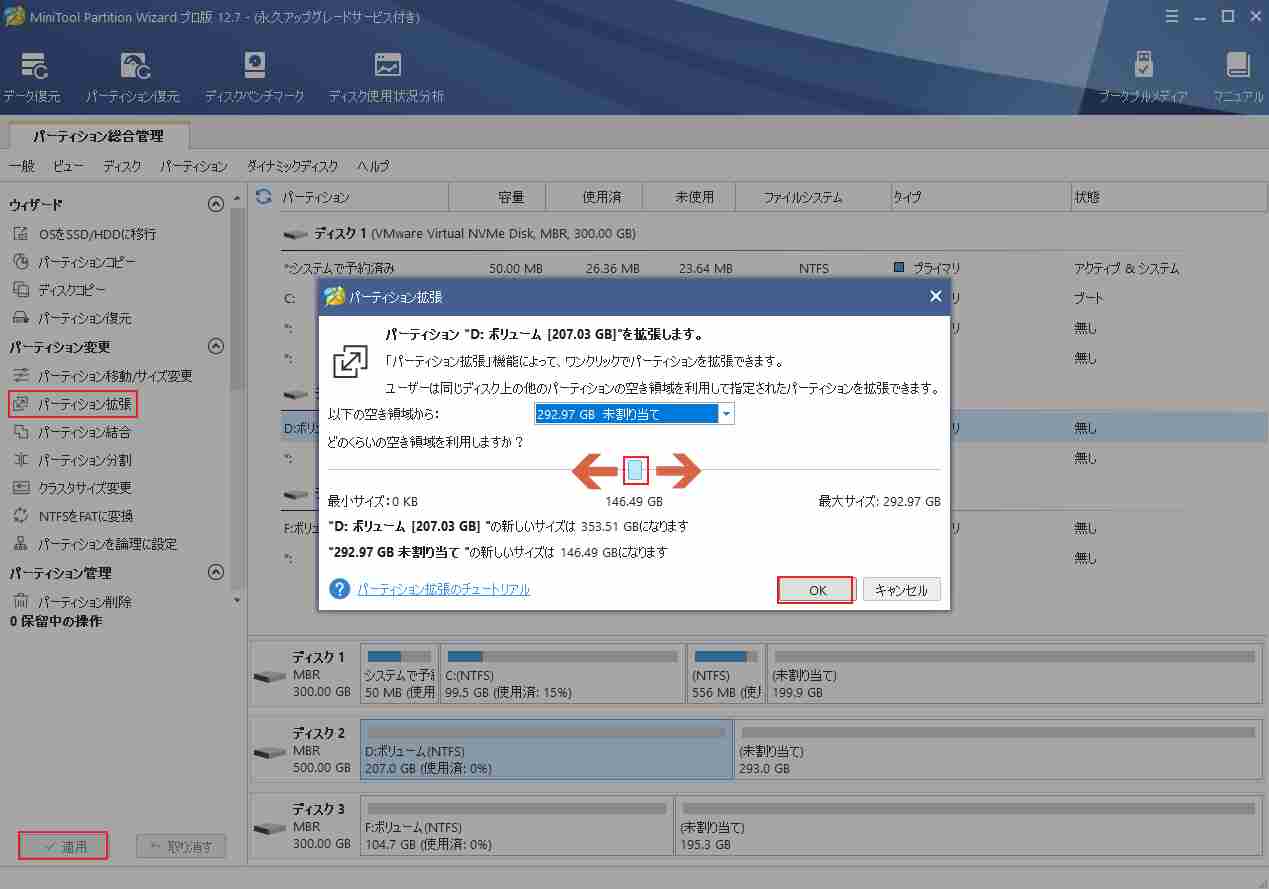The width and height of the screenshot is (1269, 889).
Task: Click the free space slider handle
Action: pyautogui.click(x=636, y=470)
